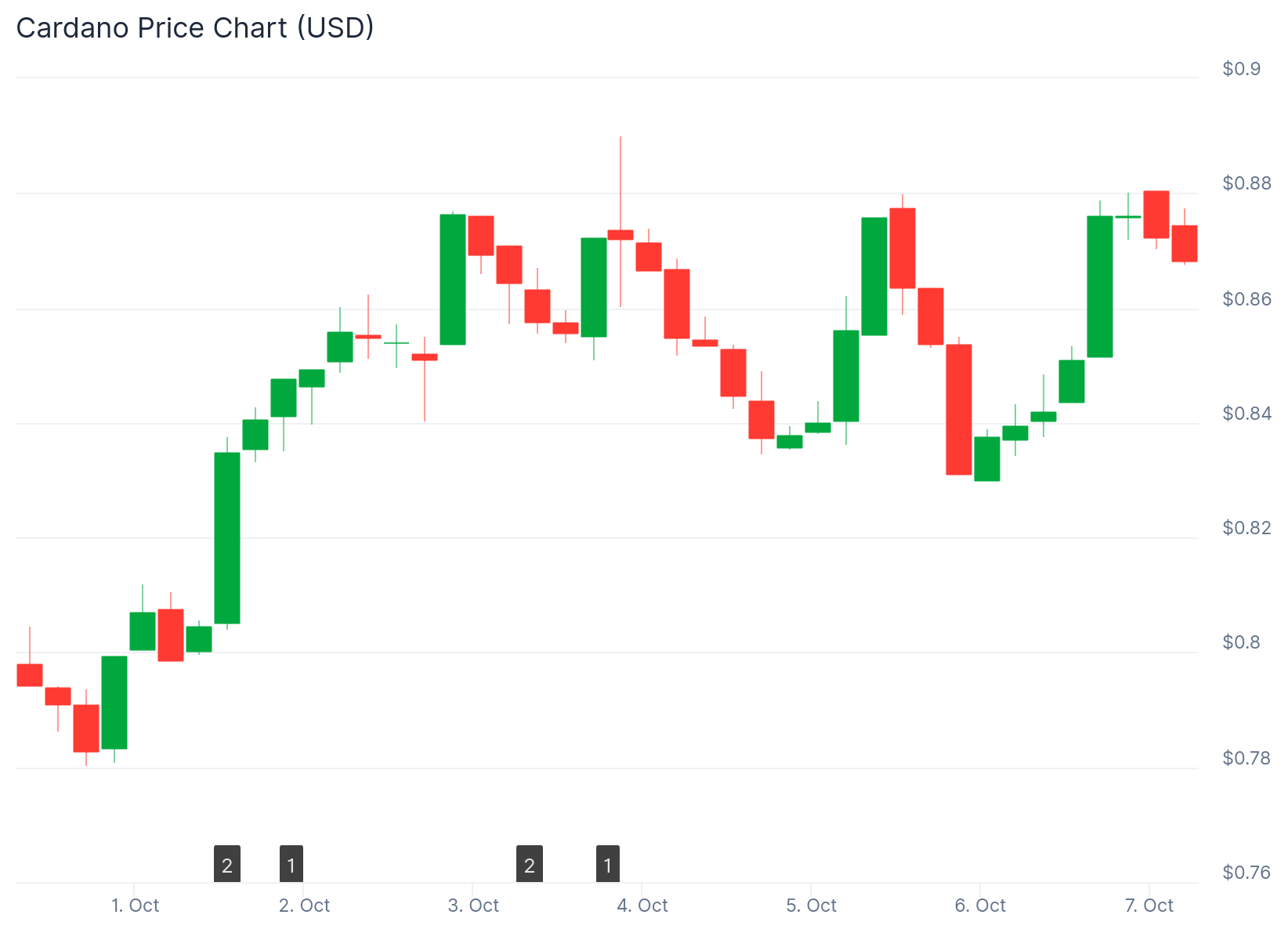The height and width of the screenshot is (940, 1288).
Task: Click the tall green candle before 7. Oct
Action: tap(1100, 287)
